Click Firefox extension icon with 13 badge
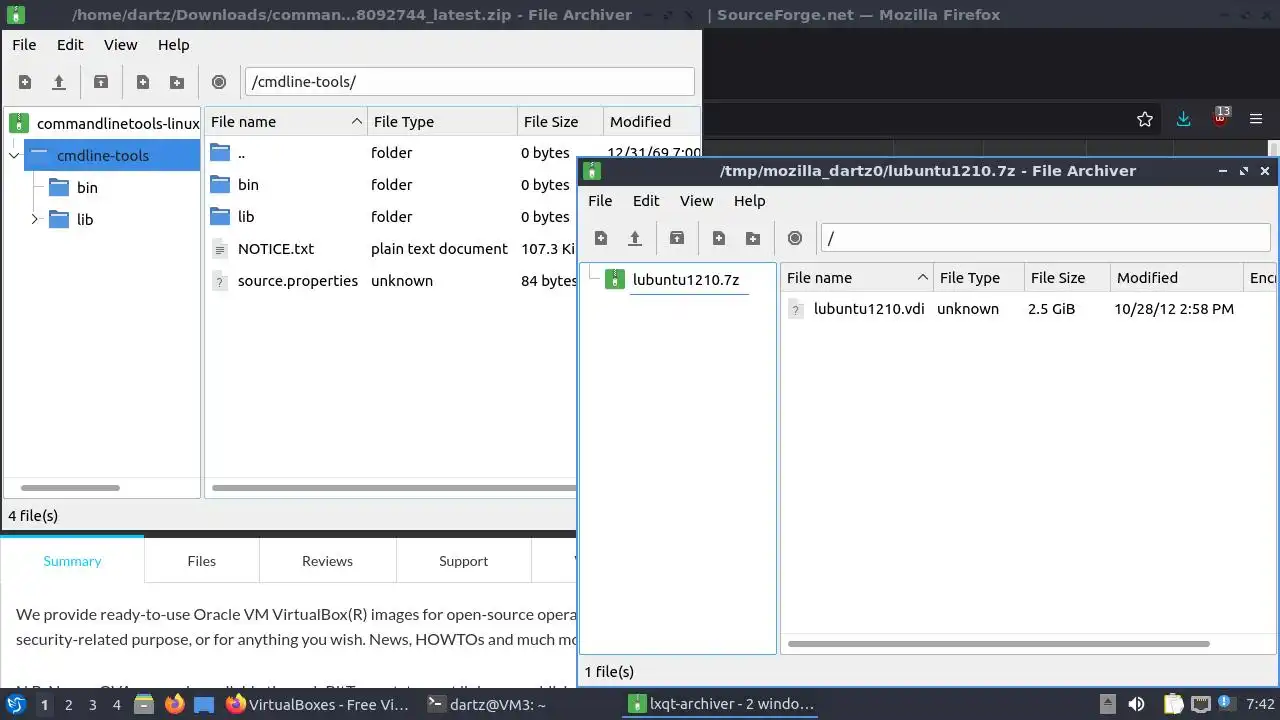 [x=1220, y=117]
